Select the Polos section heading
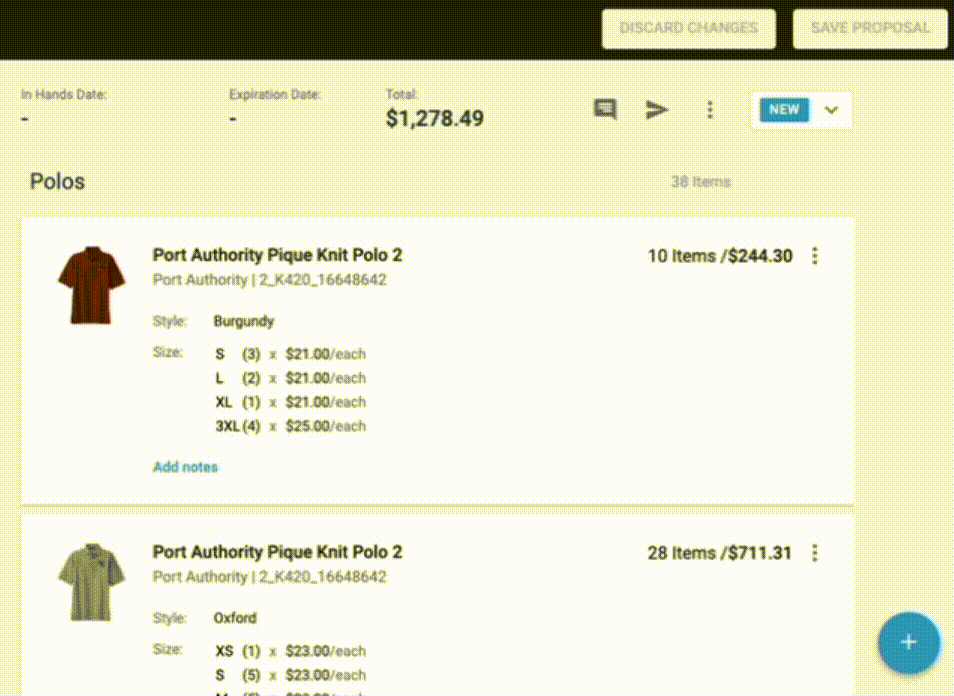The height and width of the screenshot is (696, 954). pos(57,181)
